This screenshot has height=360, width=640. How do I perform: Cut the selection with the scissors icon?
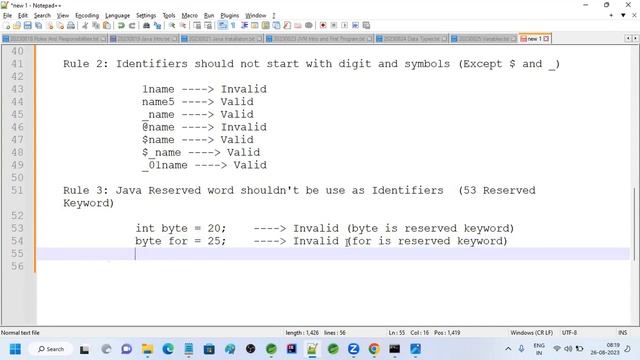(85, 25)
